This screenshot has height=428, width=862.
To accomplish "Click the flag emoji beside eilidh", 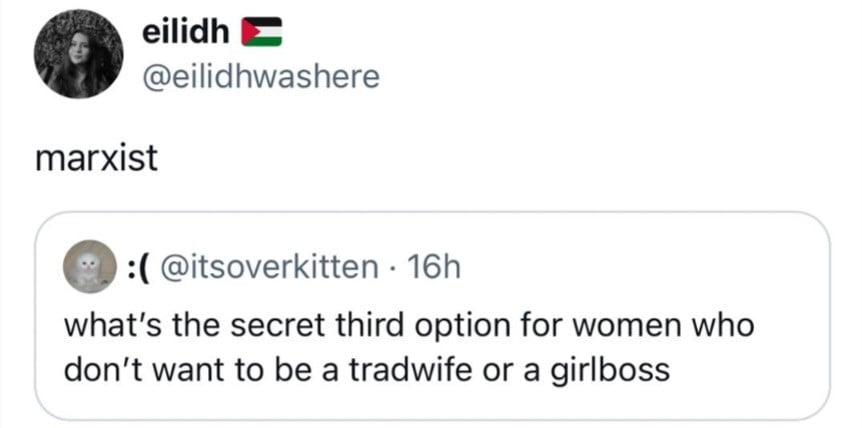I will pos(263,34).
